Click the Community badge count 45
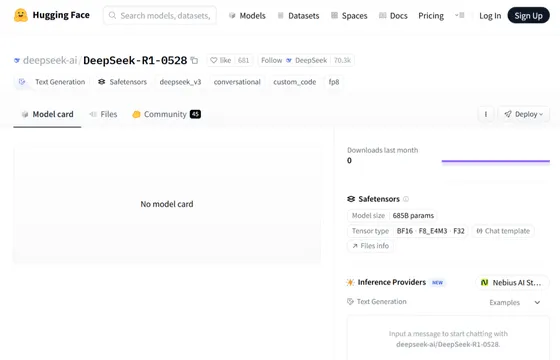This screenshot has height=360, width=560. (x=195, y=114)
